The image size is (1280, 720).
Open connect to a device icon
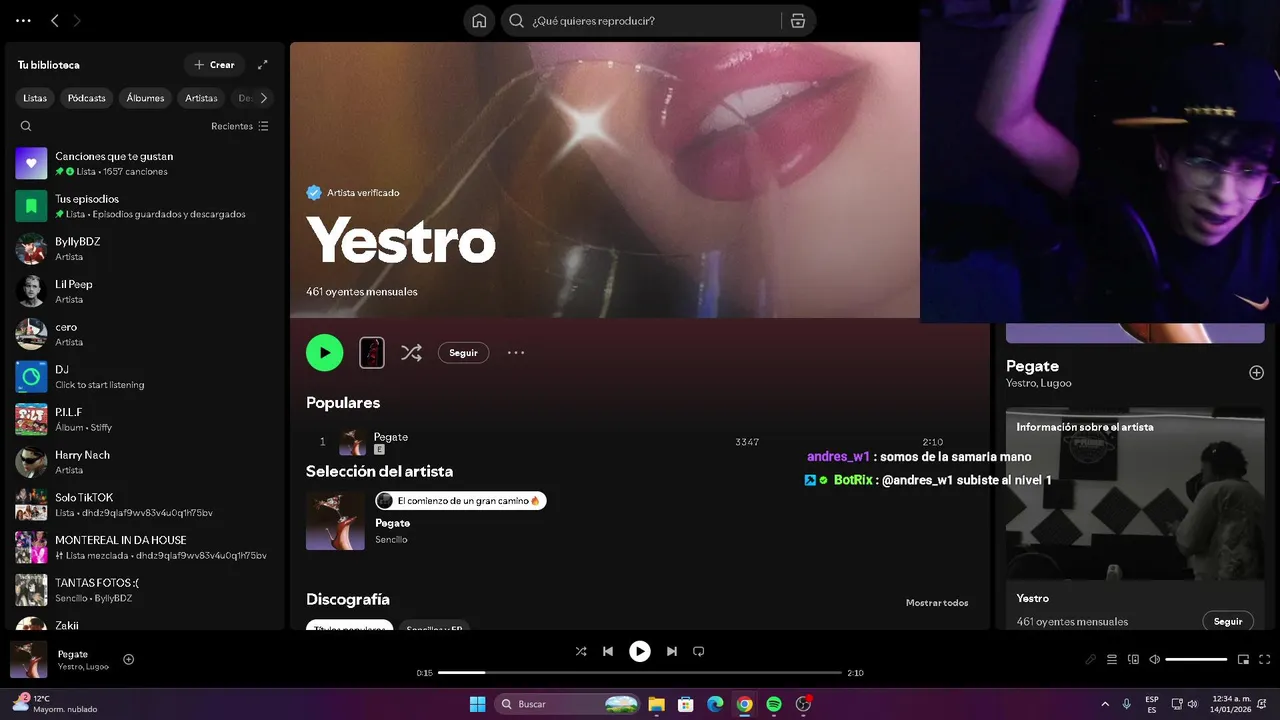pyautogui.click(x=1133, y=659)
